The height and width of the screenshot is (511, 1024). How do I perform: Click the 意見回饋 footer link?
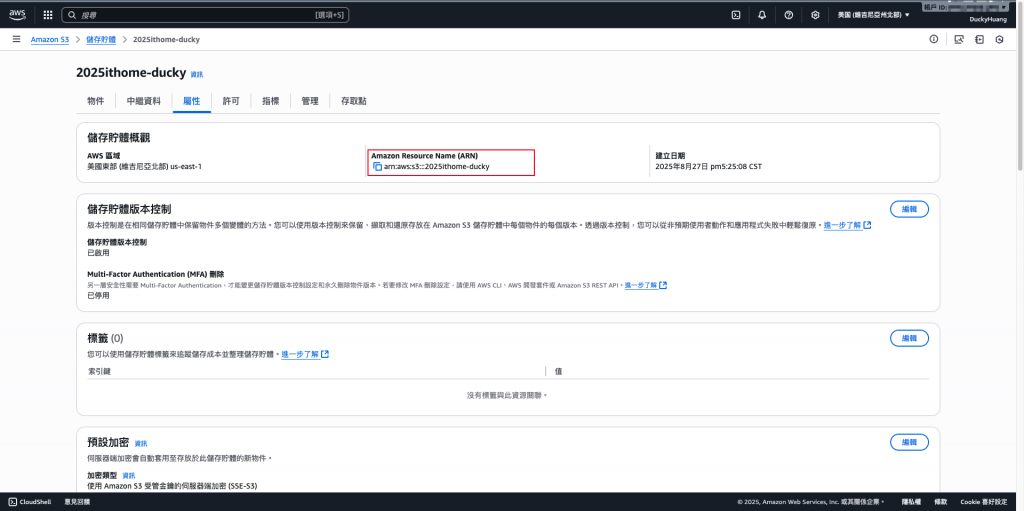77,502
